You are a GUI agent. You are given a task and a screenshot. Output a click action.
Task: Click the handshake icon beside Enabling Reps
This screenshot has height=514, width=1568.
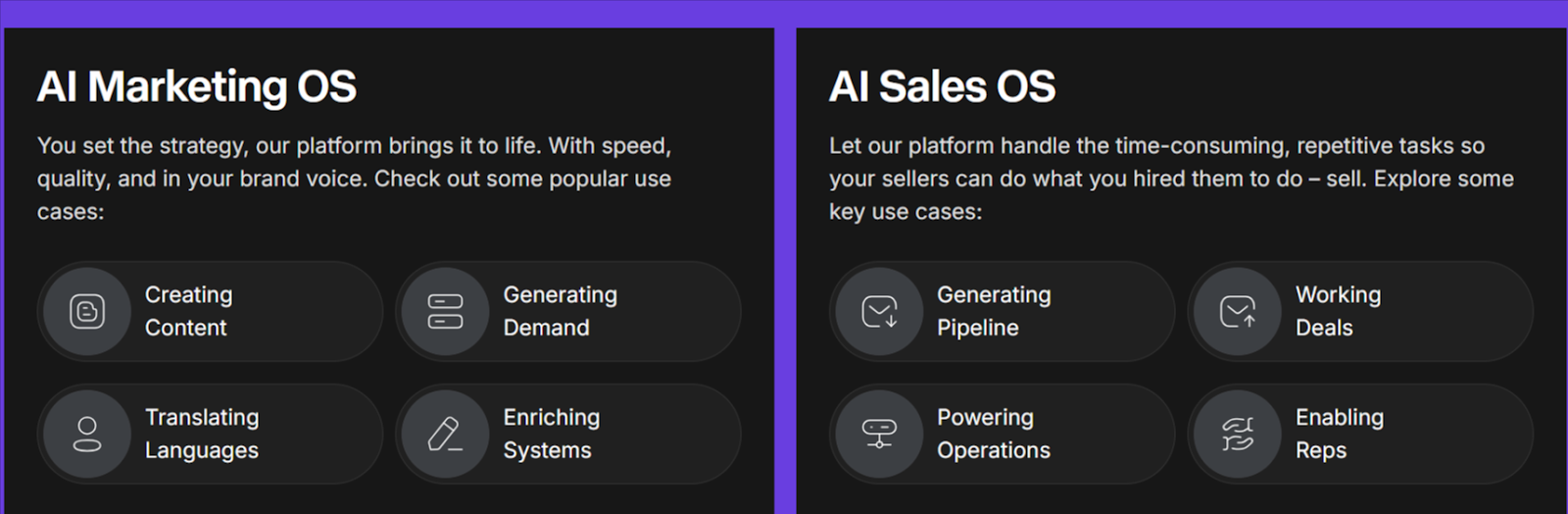(x=1238, y=435)
